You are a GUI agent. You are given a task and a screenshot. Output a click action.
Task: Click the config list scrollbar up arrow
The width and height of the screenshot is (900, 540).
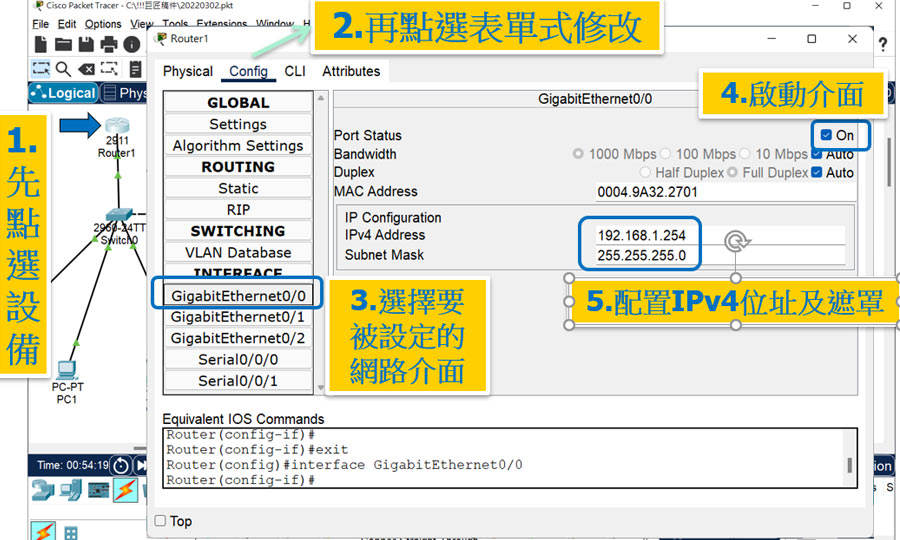tap(321, 98)
